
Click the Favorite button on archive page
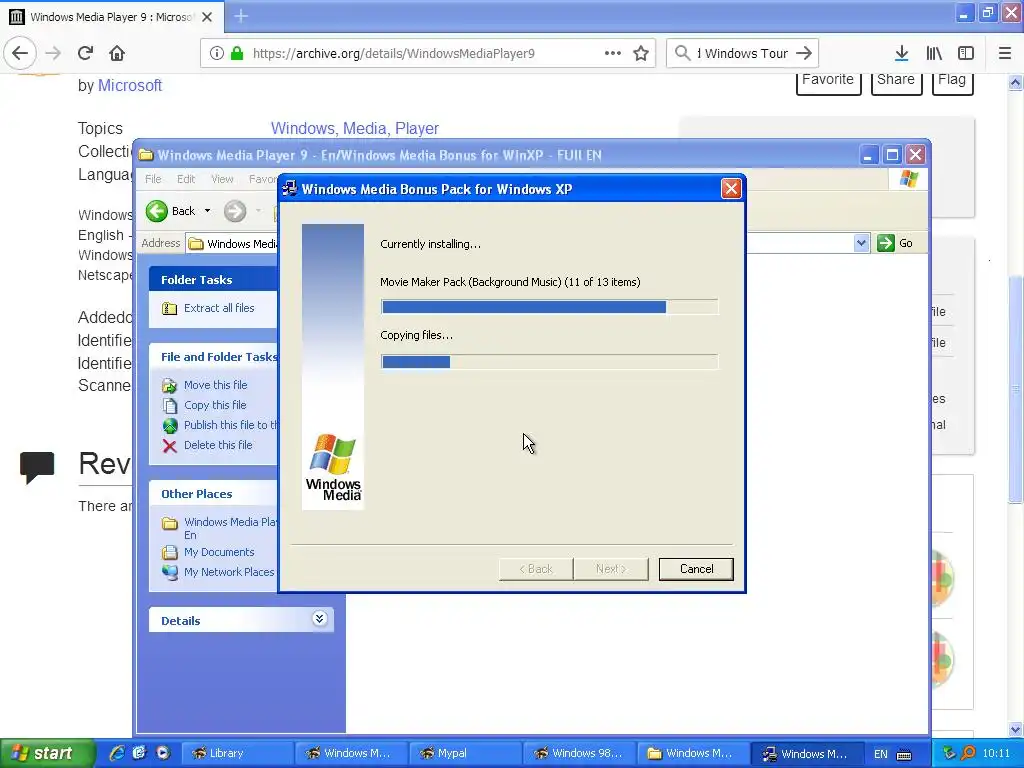coord(828,81)
